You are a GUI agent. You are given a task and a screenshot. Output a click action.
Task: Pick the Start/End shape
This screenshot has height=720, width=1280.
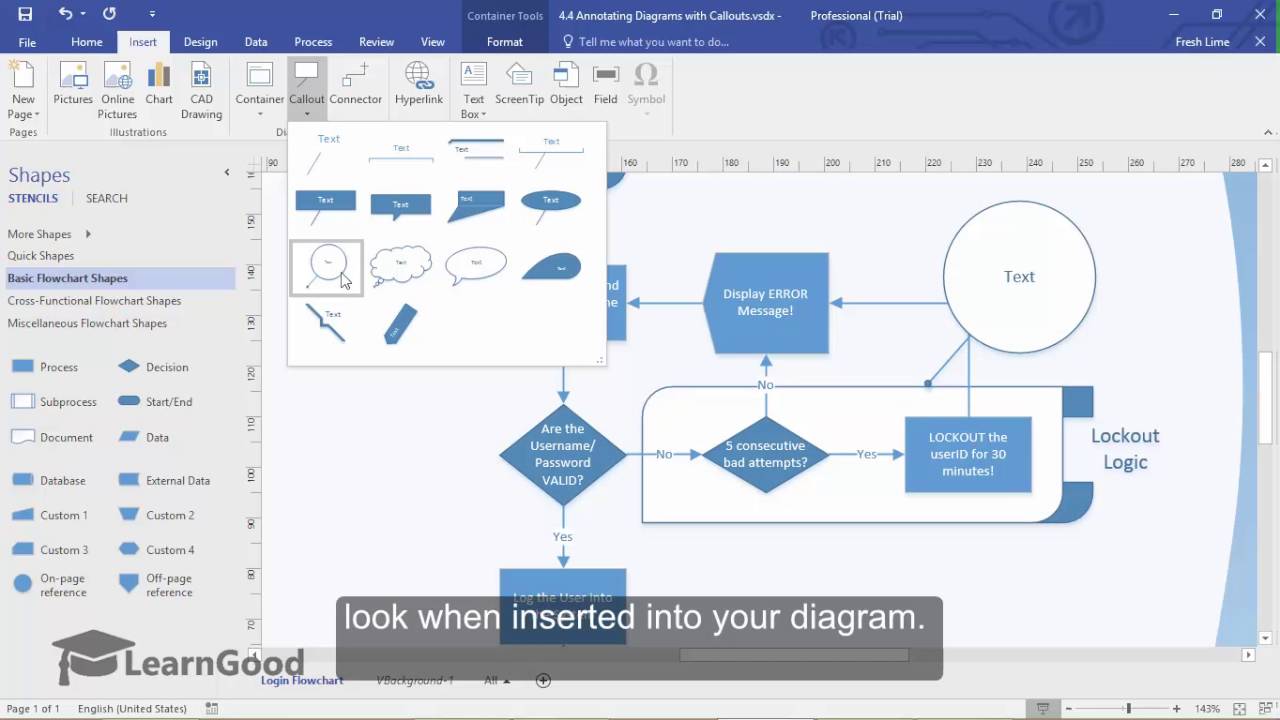pyautogui.click(x=155, y=402)
